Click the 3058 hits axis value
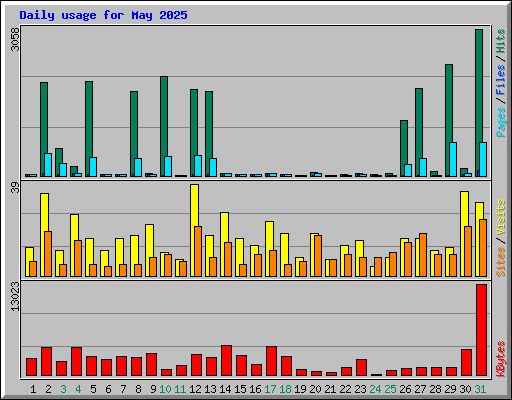The image size is (512, 400). 15,40
